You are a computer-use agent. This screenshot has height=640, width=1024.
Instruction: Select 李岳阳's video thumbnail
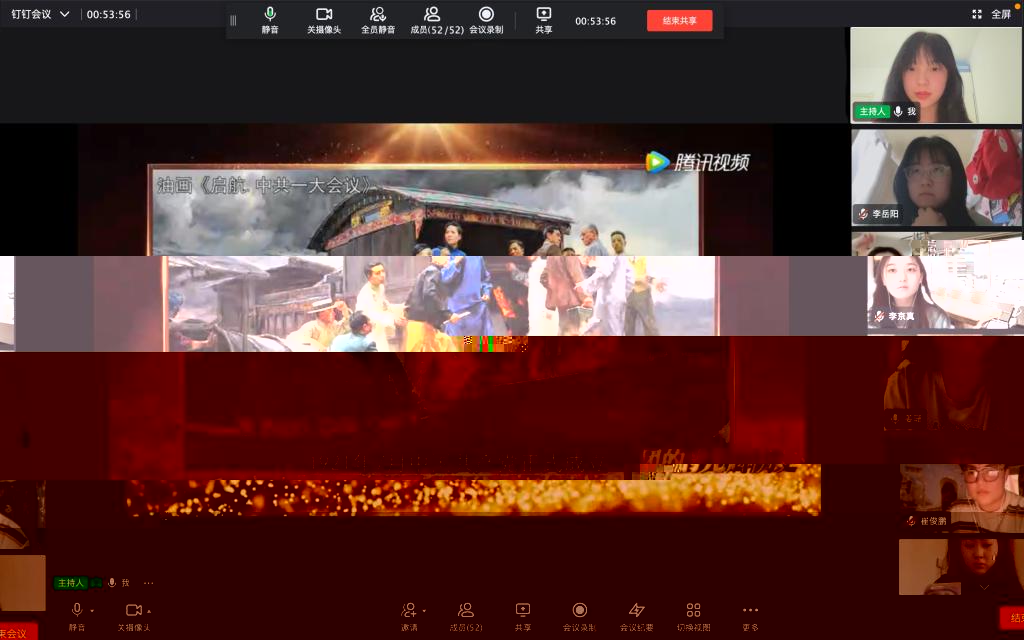pyautogui.click(x=936, y=177)
